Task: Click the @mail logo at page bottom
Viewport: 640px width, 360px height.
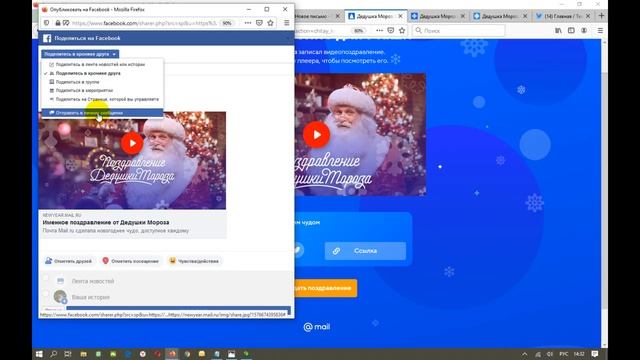Action: 317,327
